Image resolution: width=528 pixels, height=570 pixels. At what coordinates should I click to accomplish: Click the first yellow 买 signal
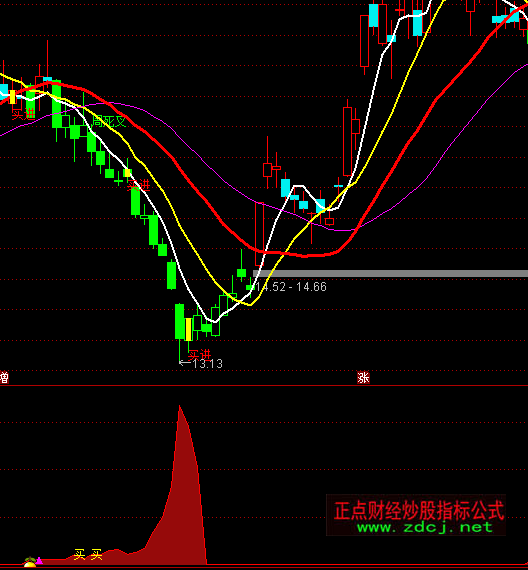coord(79,554)
